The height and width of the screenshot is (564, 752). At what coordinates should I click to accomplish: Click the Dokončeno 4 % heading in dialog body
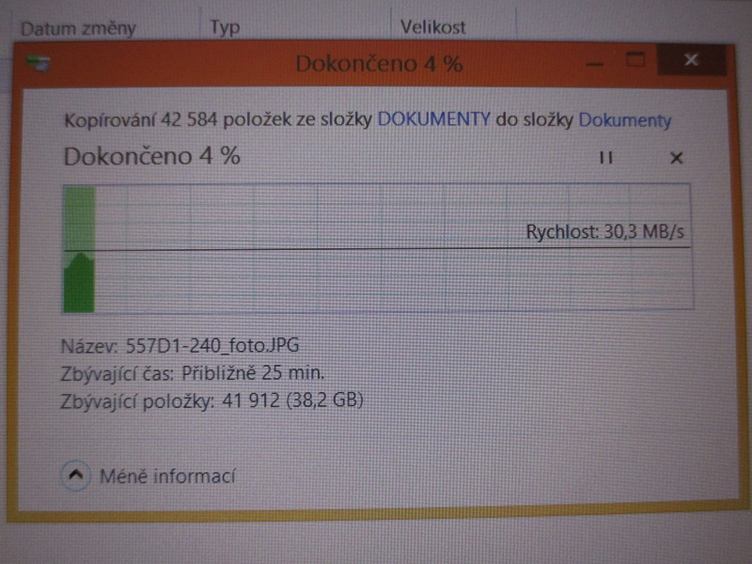(152, 156)
